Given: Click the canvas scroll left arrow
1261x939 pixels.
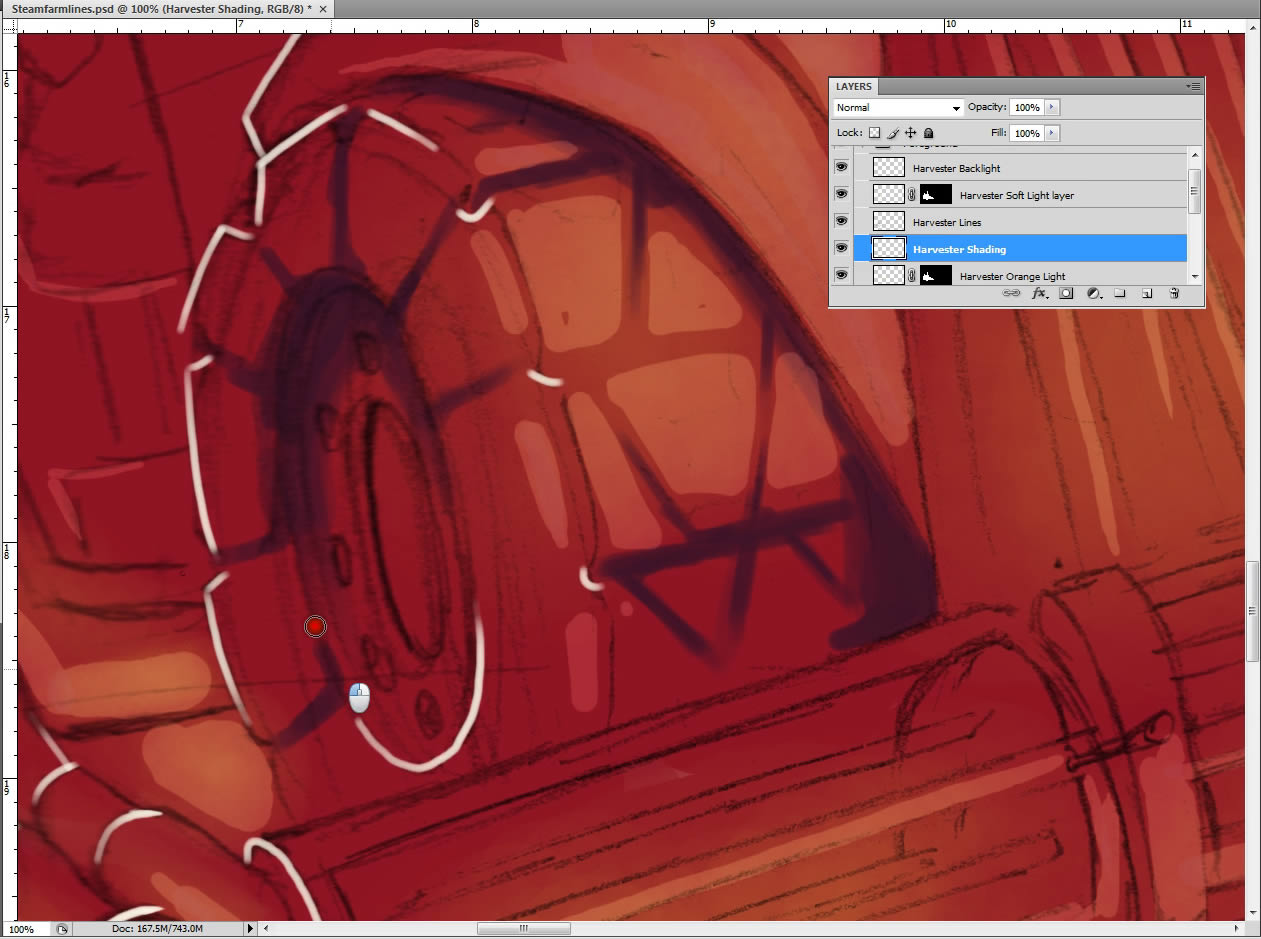Looking at the screenshot, I should (266, 929).
